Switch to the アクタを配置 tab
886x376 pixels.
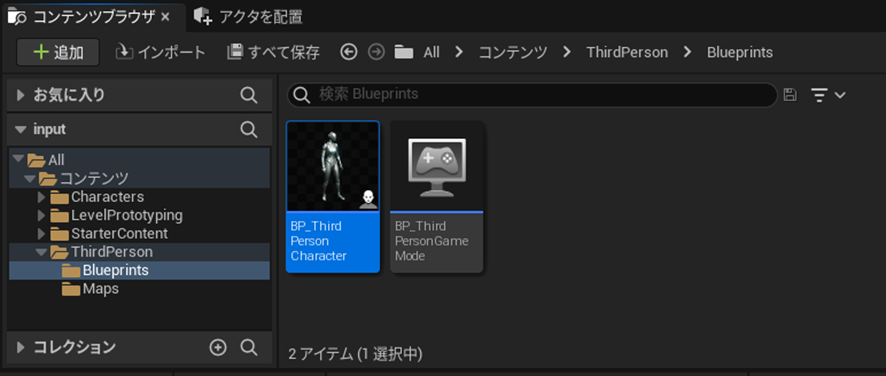click(x=248, y=17)
